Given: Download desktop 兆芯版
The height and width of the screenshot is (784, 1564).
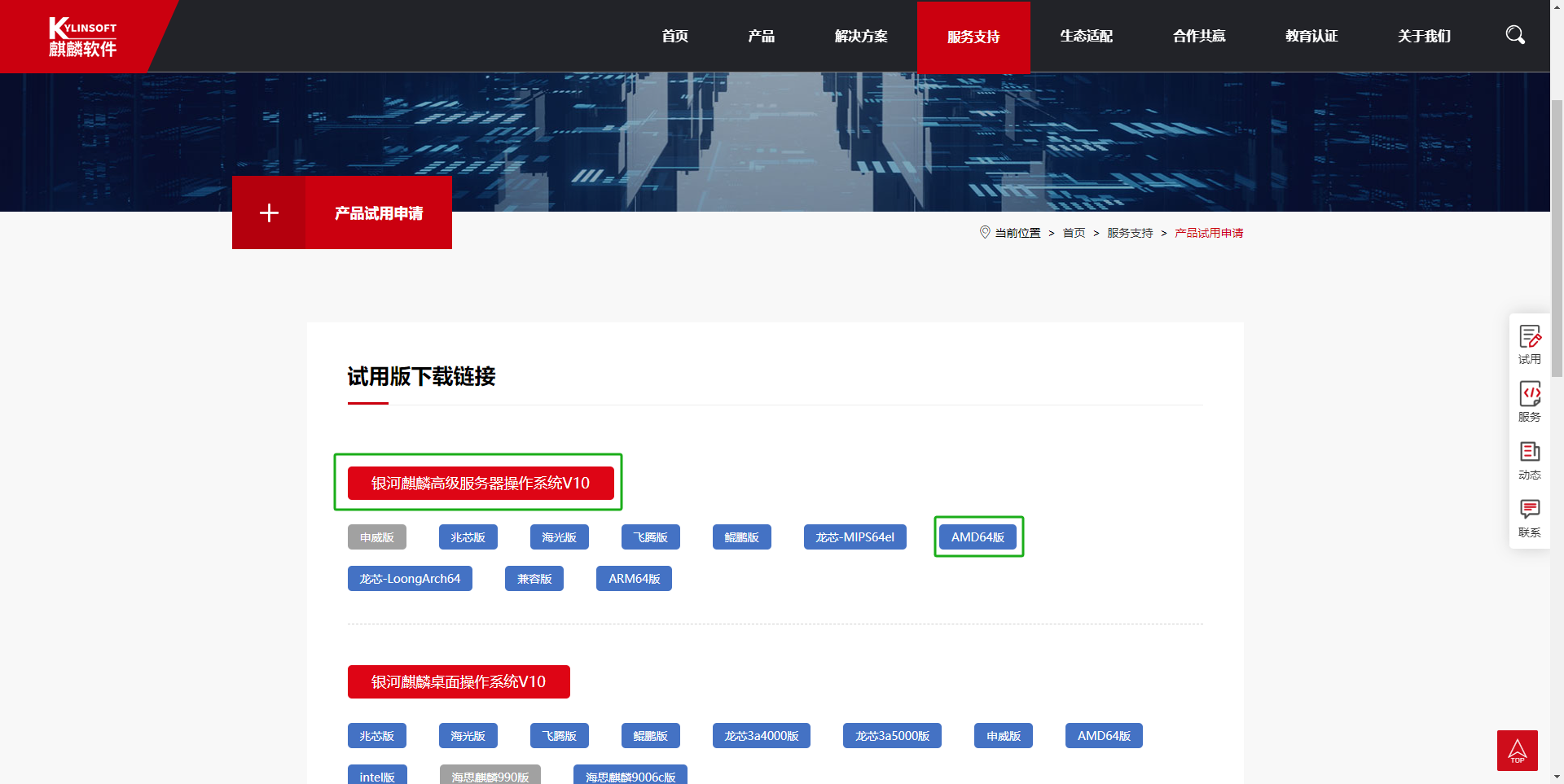Looking at the screenshot, I should pyautogui.click(x=377, y=736).
